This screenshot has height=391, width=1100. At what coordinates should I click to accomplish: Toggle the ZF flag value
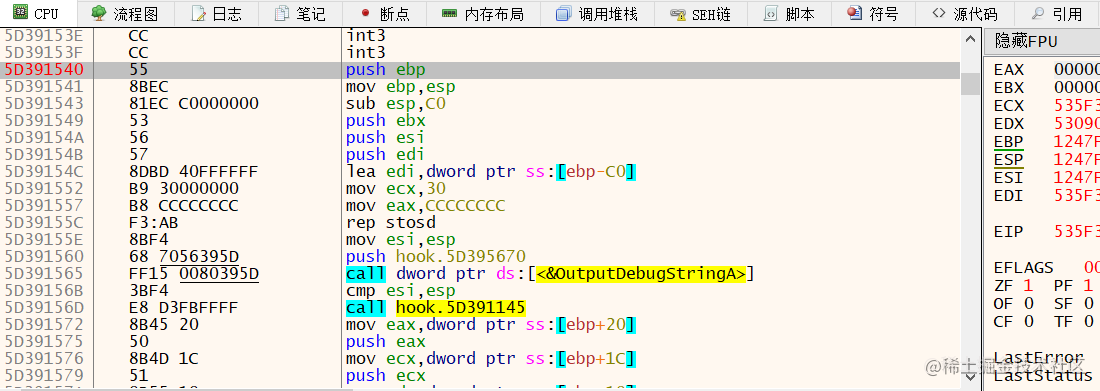tap(1028, 286)
